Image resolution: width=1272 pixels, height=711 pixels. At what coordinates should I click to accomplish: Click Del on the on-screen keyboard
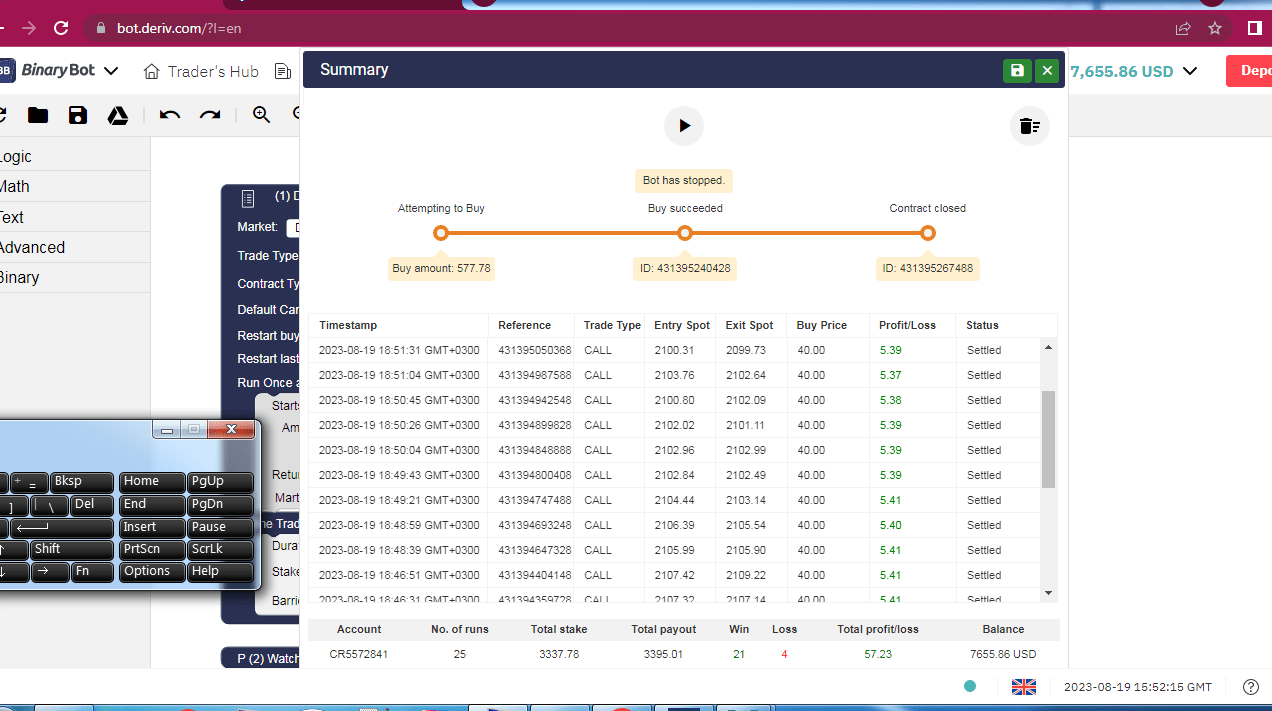[x=92, y=505]
